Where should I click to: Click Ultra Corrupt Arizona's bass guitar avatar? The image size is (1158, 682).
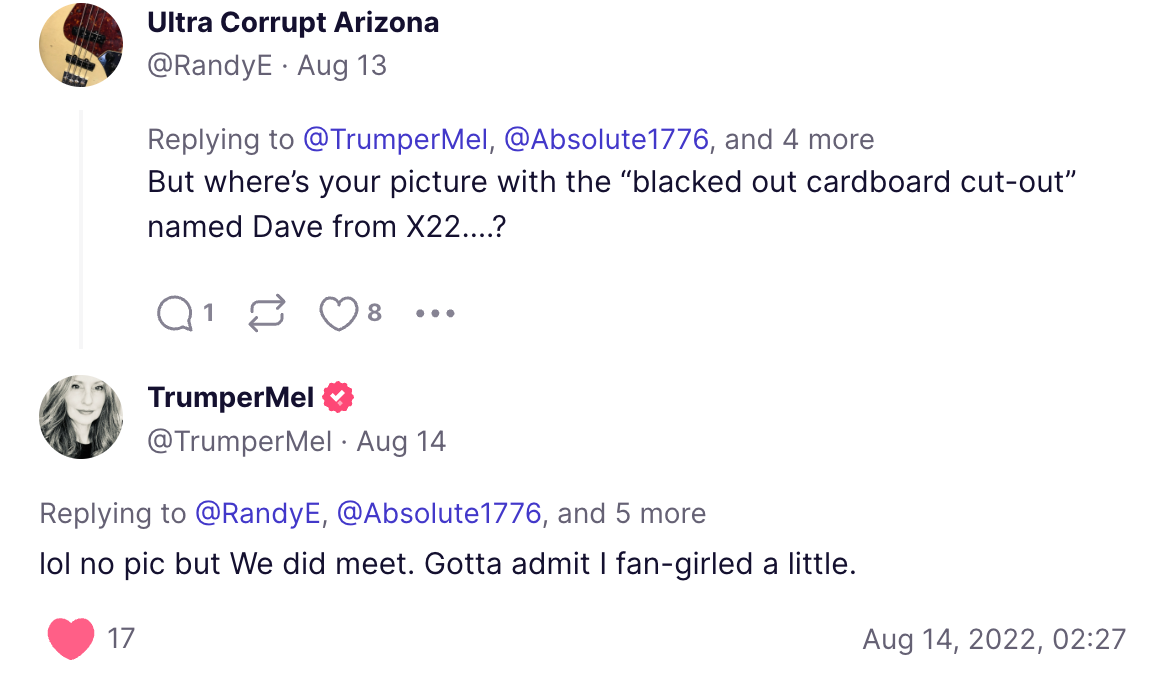pyautogui.click(x=80, y=45)
